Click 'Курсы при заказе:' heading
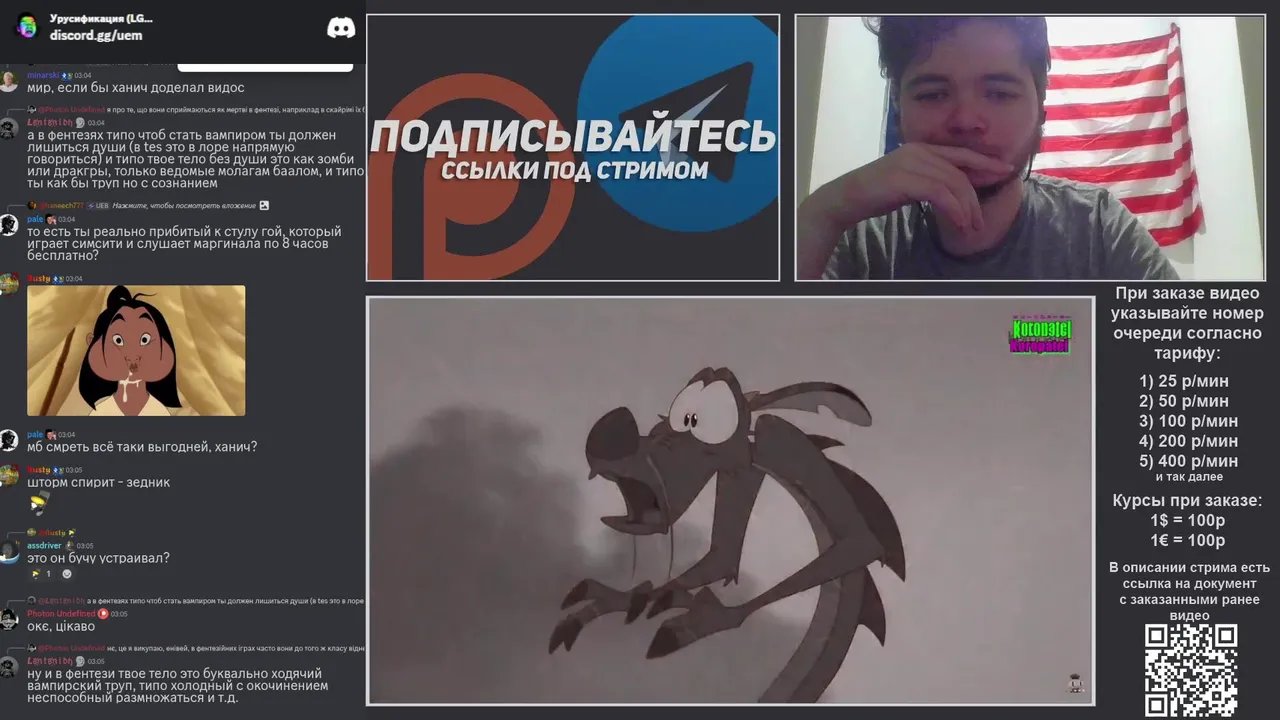Viewport: 1280px width, 720px height. point(1187,500)
